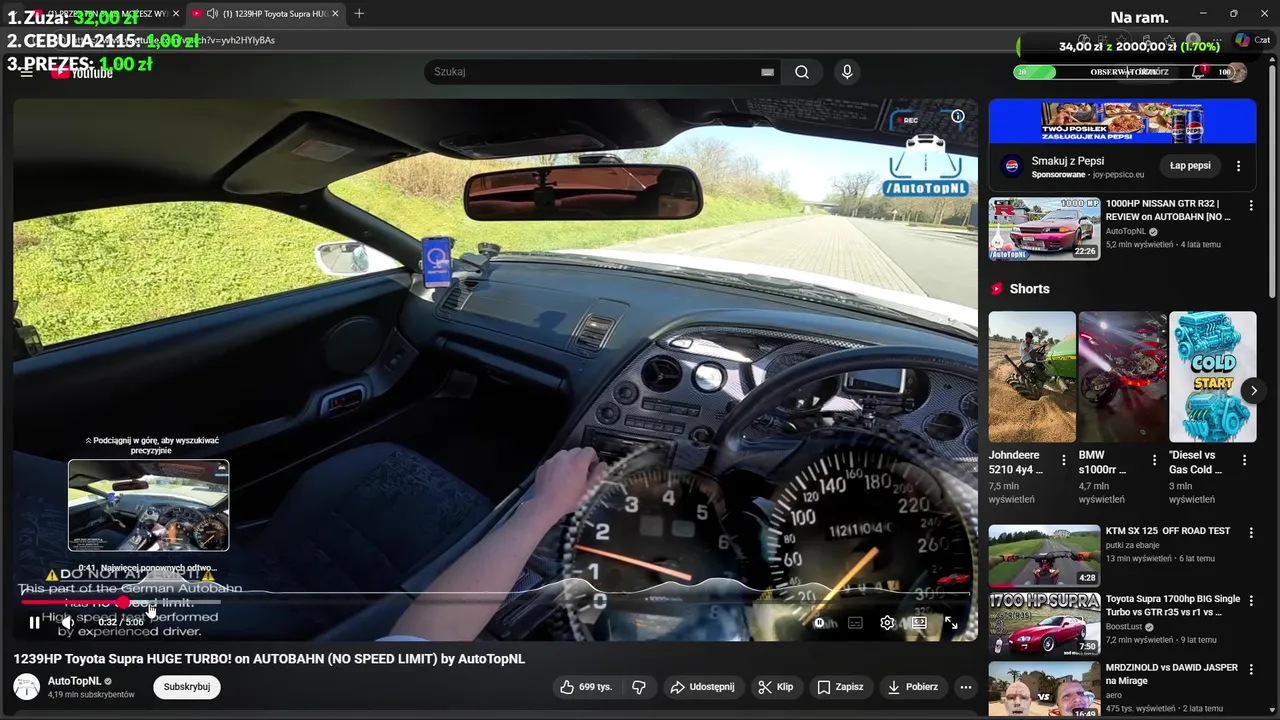Mute the video with the speaker icon

pos(67,622)
